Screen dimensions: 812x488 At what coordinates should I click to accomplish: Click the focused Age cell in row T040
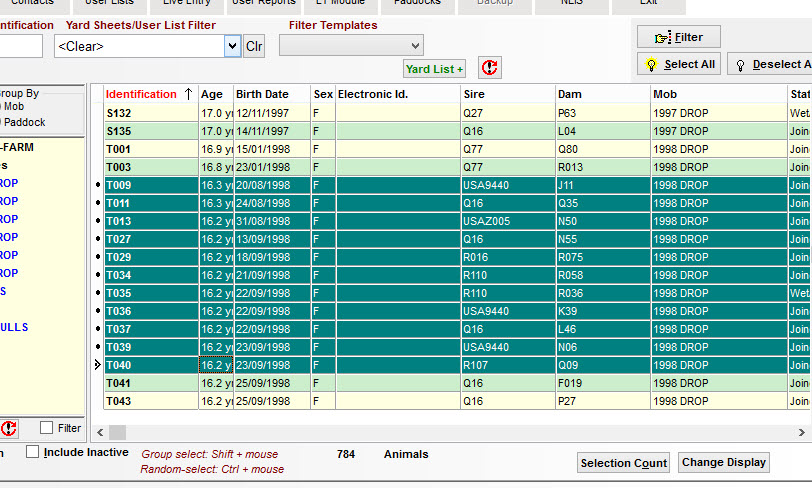click(216, 365)
